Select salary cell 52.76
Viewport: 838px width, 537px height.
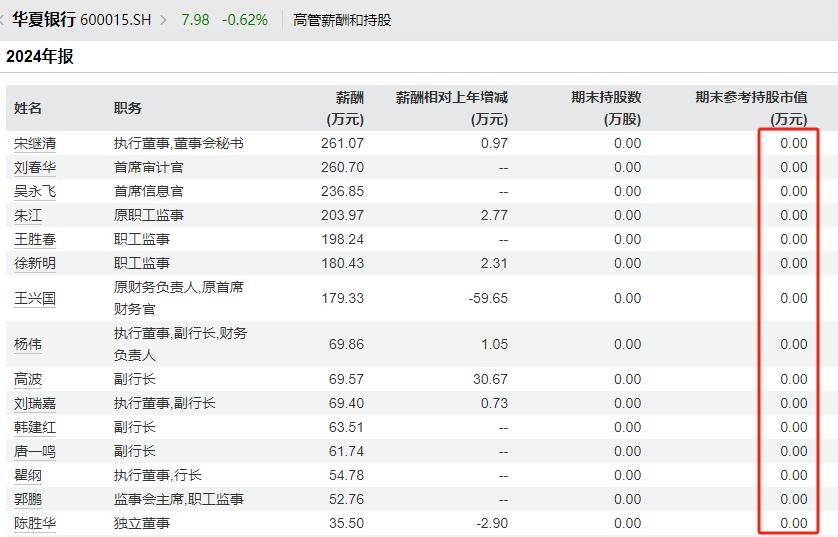[x=346, y=499]
